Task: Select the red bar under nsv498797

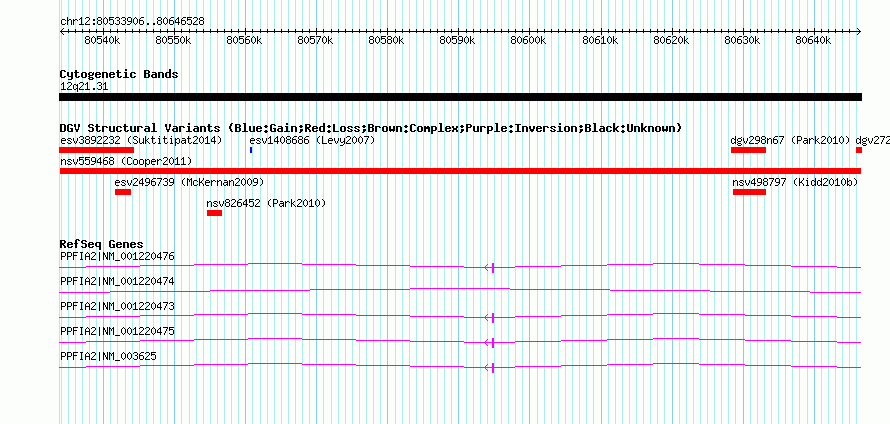Action: (x=749, y=192)
